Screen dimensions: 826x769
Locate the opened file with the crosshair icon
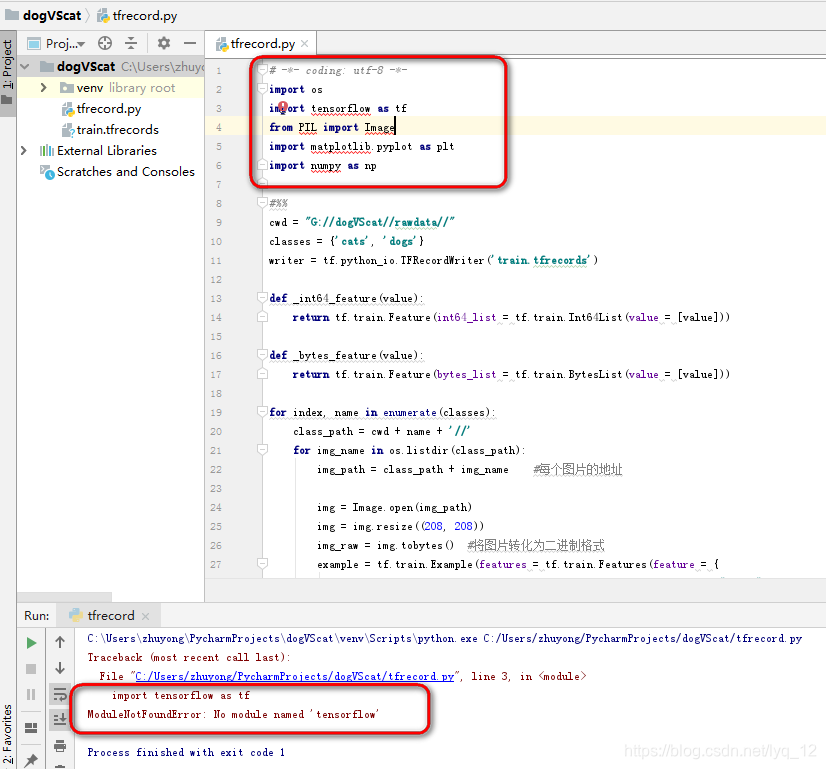(x=105, y=43)
